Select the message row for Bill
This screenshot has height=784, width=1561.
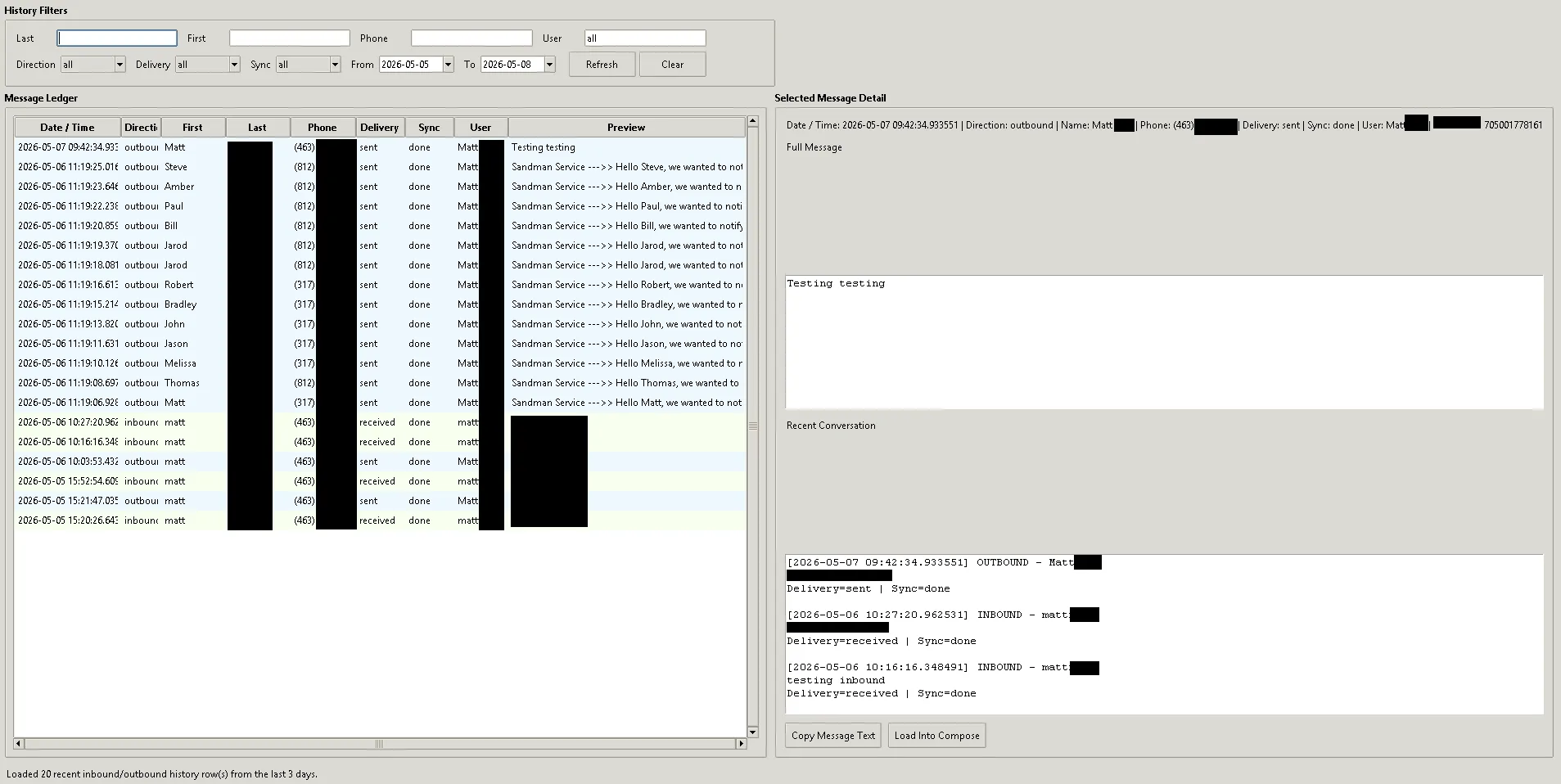(380, 226)
